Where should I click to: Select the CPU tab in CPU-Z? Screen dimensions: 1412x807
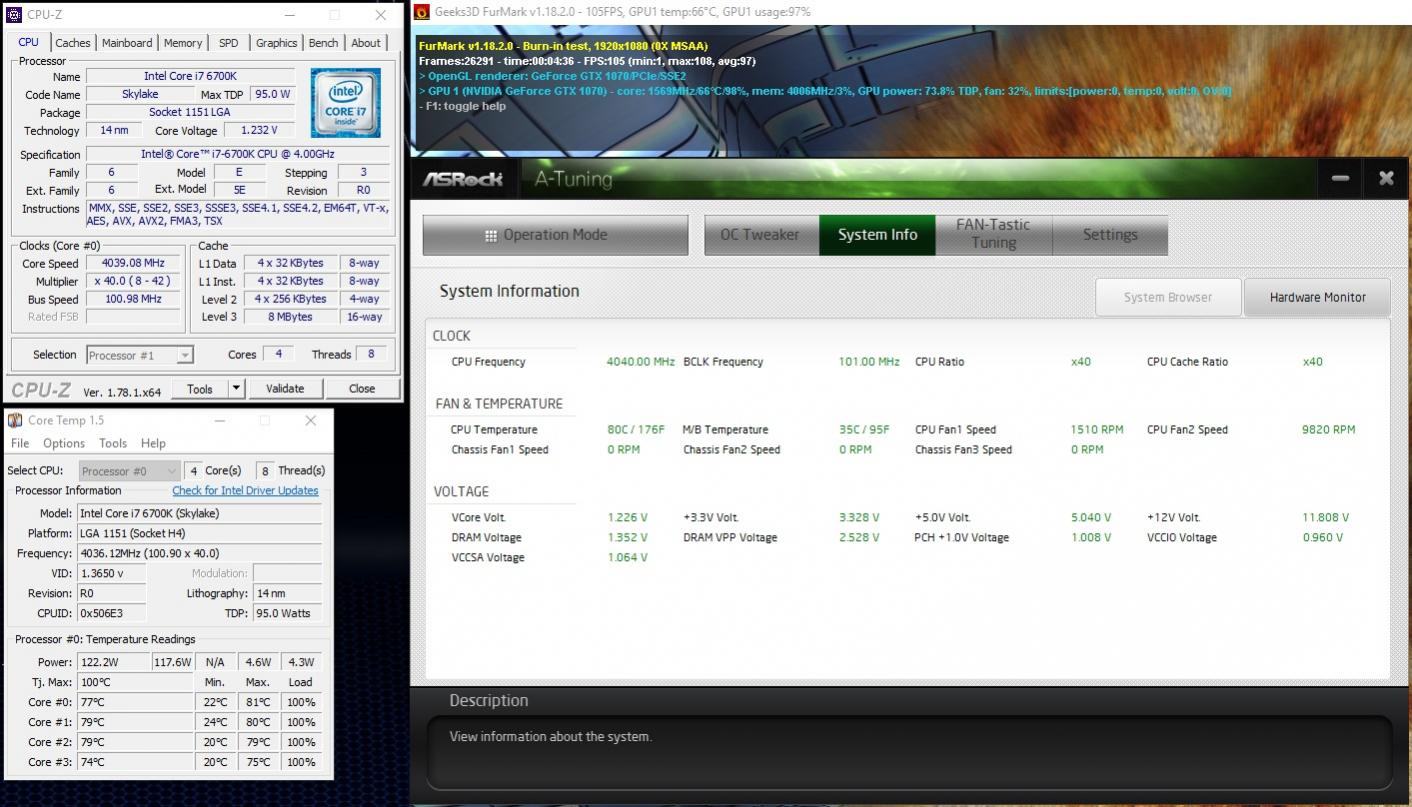(29, 42)
